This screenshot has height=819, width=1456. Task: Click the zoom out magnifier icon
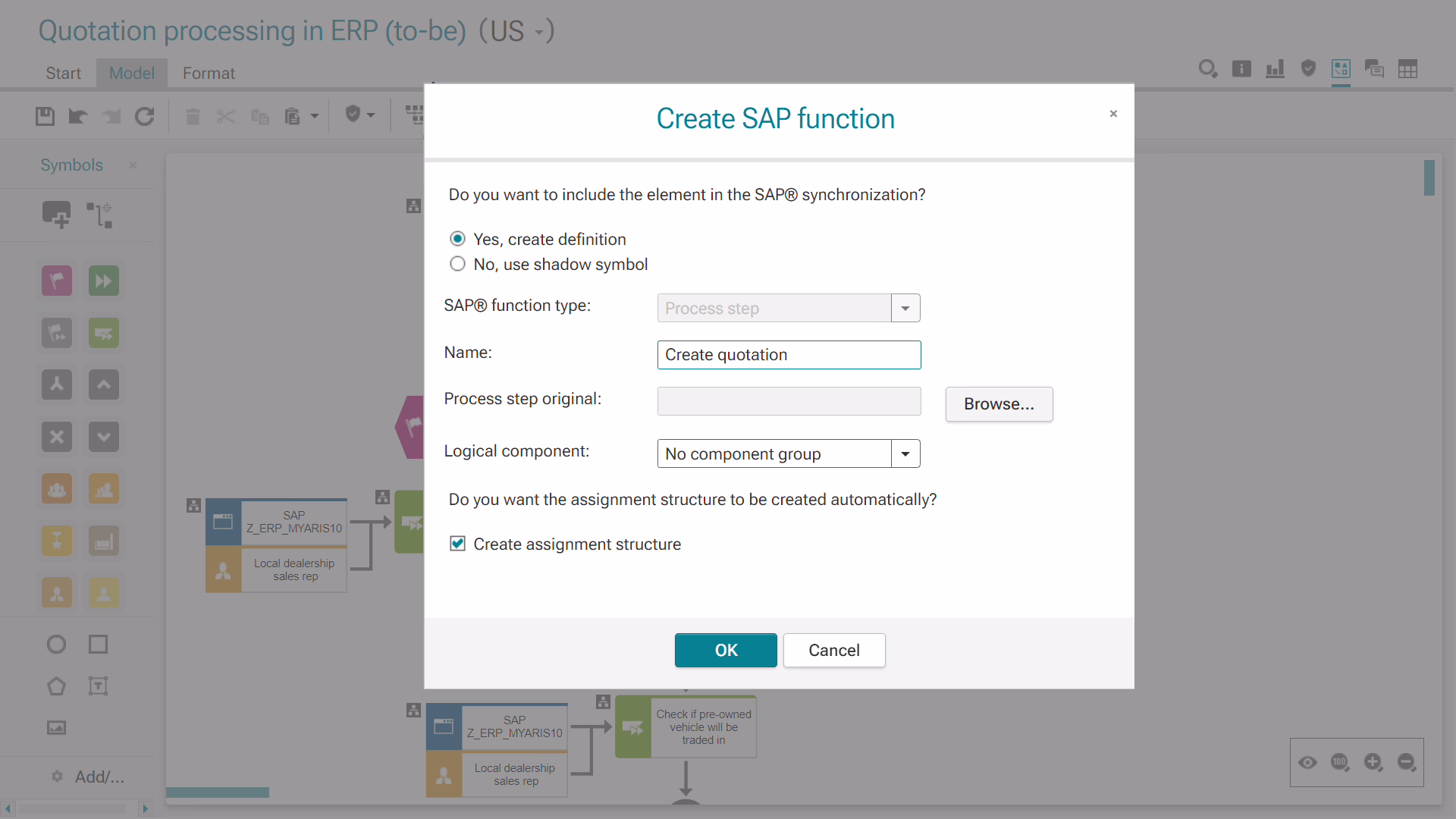coord(1407,762)
